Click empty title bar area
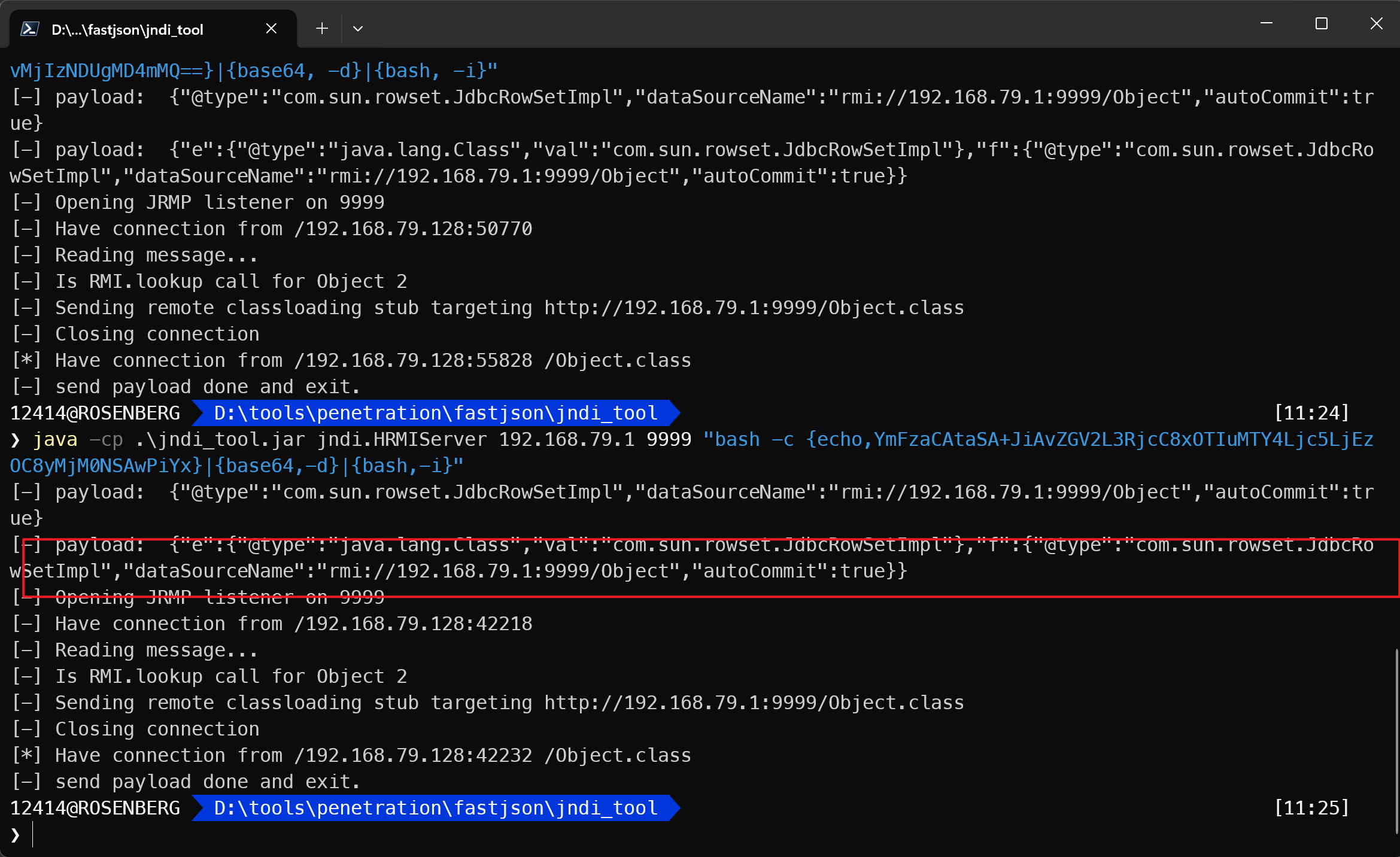Image resolution: width=1400 pixels, height=857 pixels. 778,24
